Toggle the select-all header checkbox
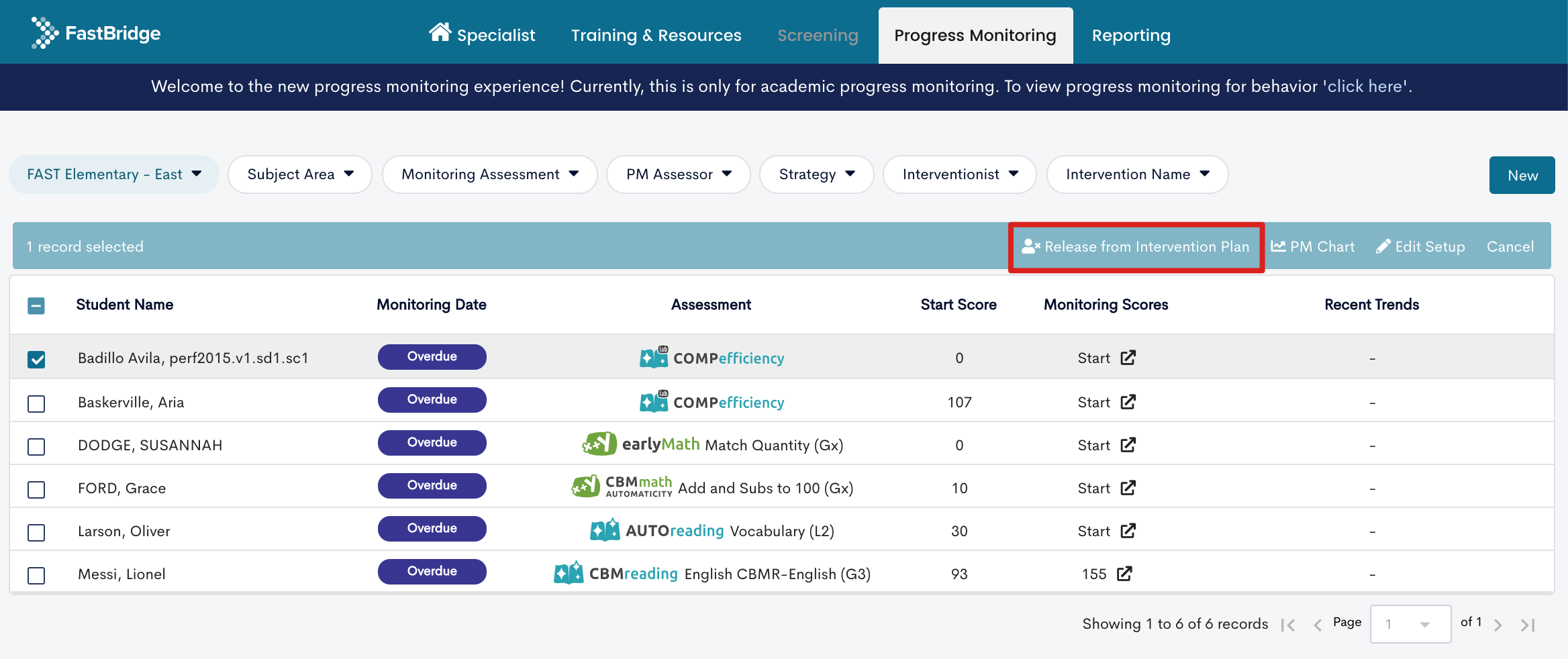Image resolution: width=1568 pixels, height=659 pixels. click(x=36, y=305)
